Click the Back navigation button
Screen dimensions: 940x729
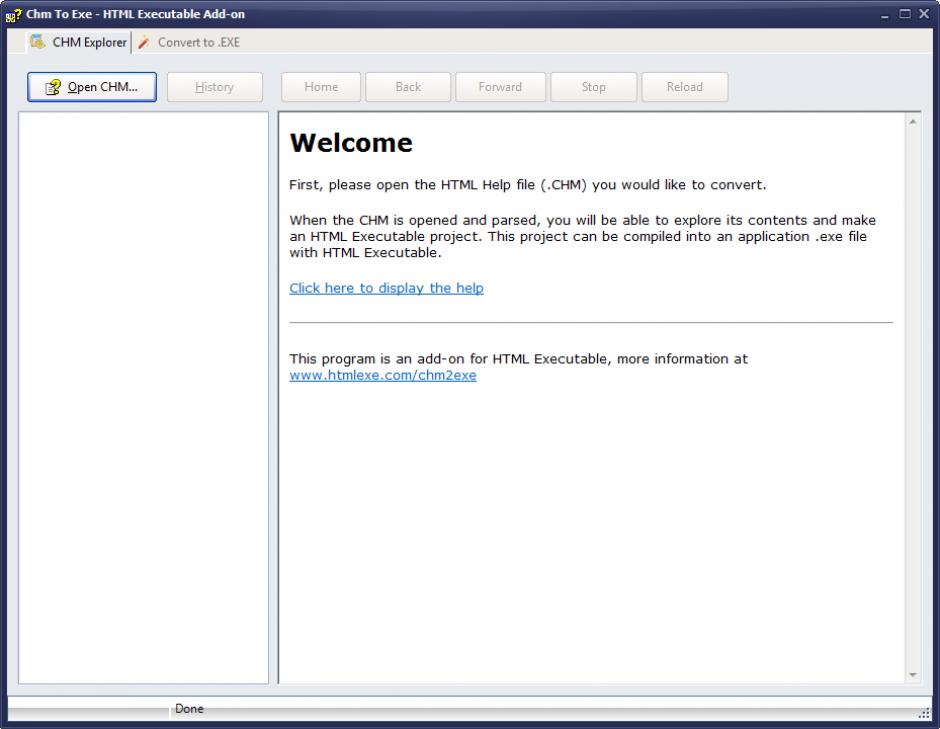tap(408, 87)
